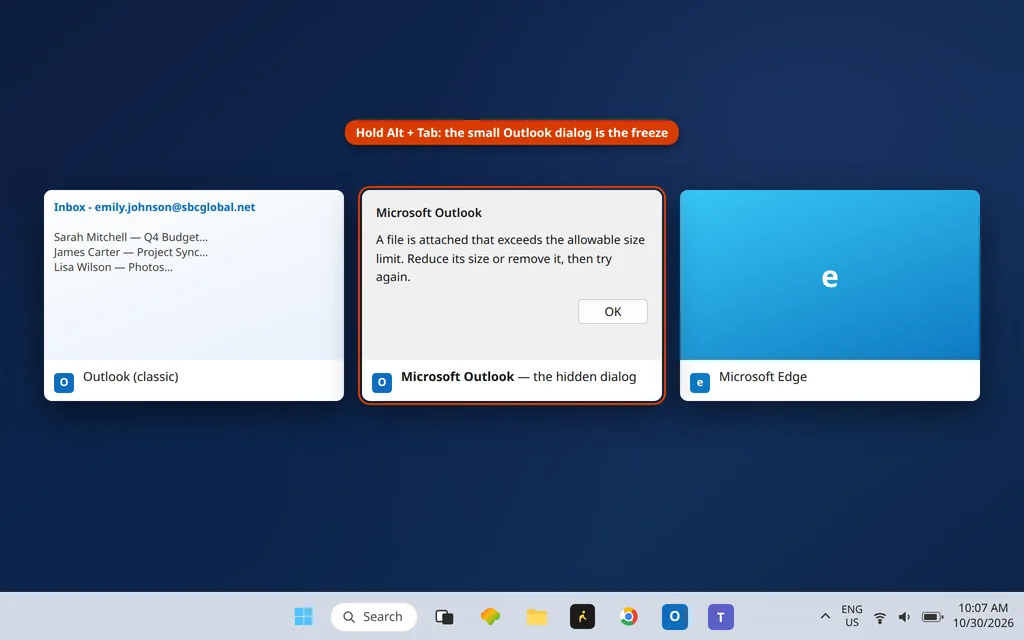Click the Outlook (classic) caption text
This screenshot has height=640, width=1024.
click(x=131, y=377)
